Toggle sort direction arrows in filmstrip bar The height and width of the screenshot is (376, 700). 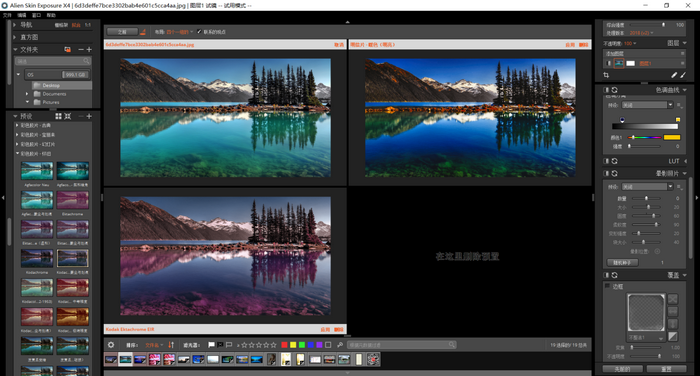click(171, 345)
